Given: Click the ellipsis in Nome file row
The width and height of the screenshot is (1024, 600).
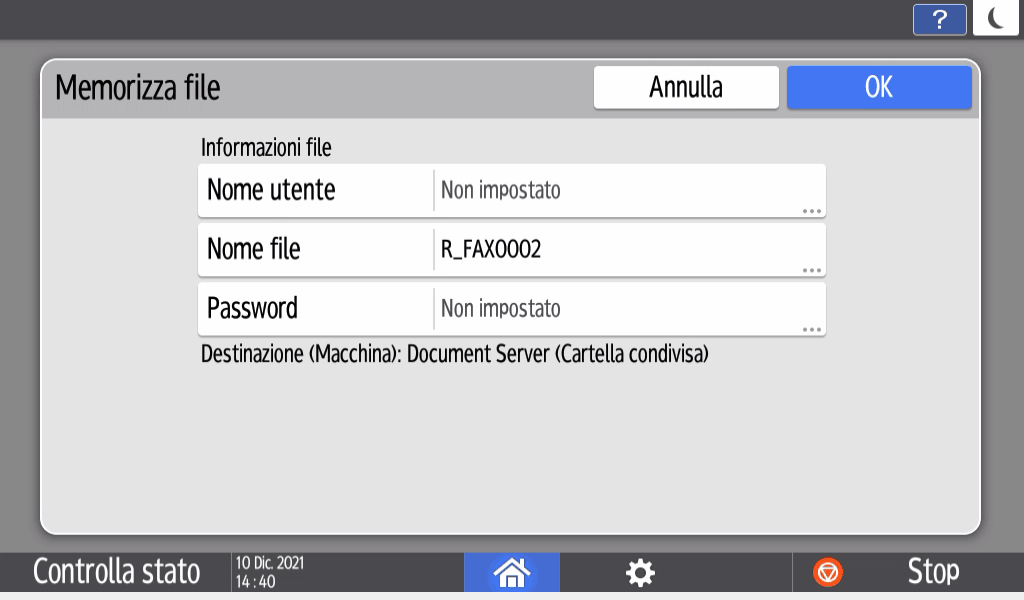Looking at the screenshot, I should [811, 270].
